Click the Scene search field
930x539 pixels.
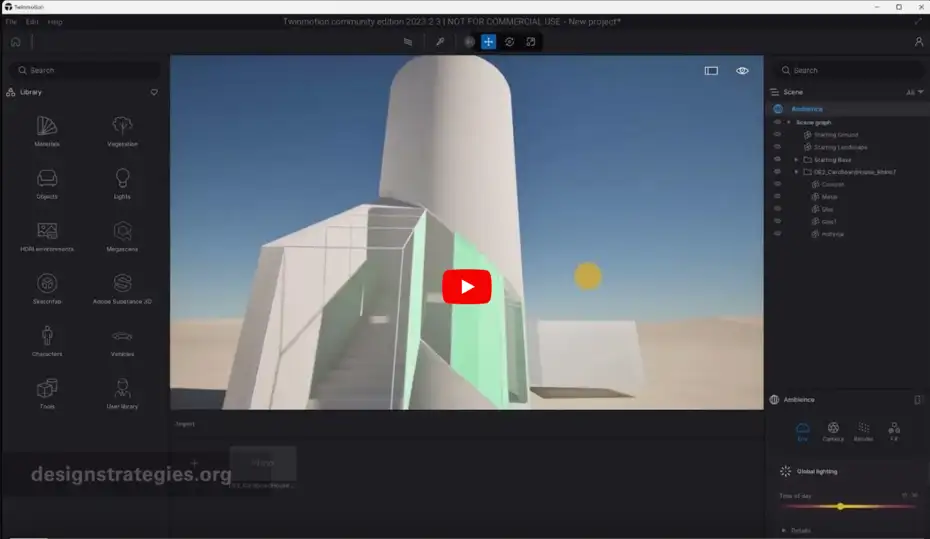coord(849,70)
